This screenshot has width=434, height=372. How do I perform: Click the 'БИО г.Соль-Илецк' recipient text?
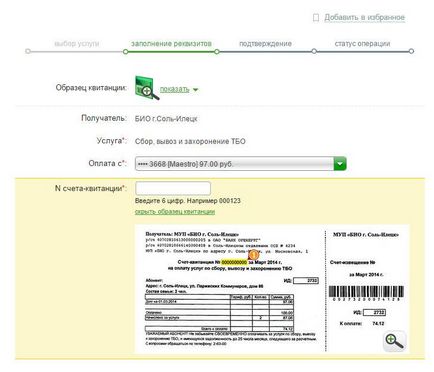point(166,119)
